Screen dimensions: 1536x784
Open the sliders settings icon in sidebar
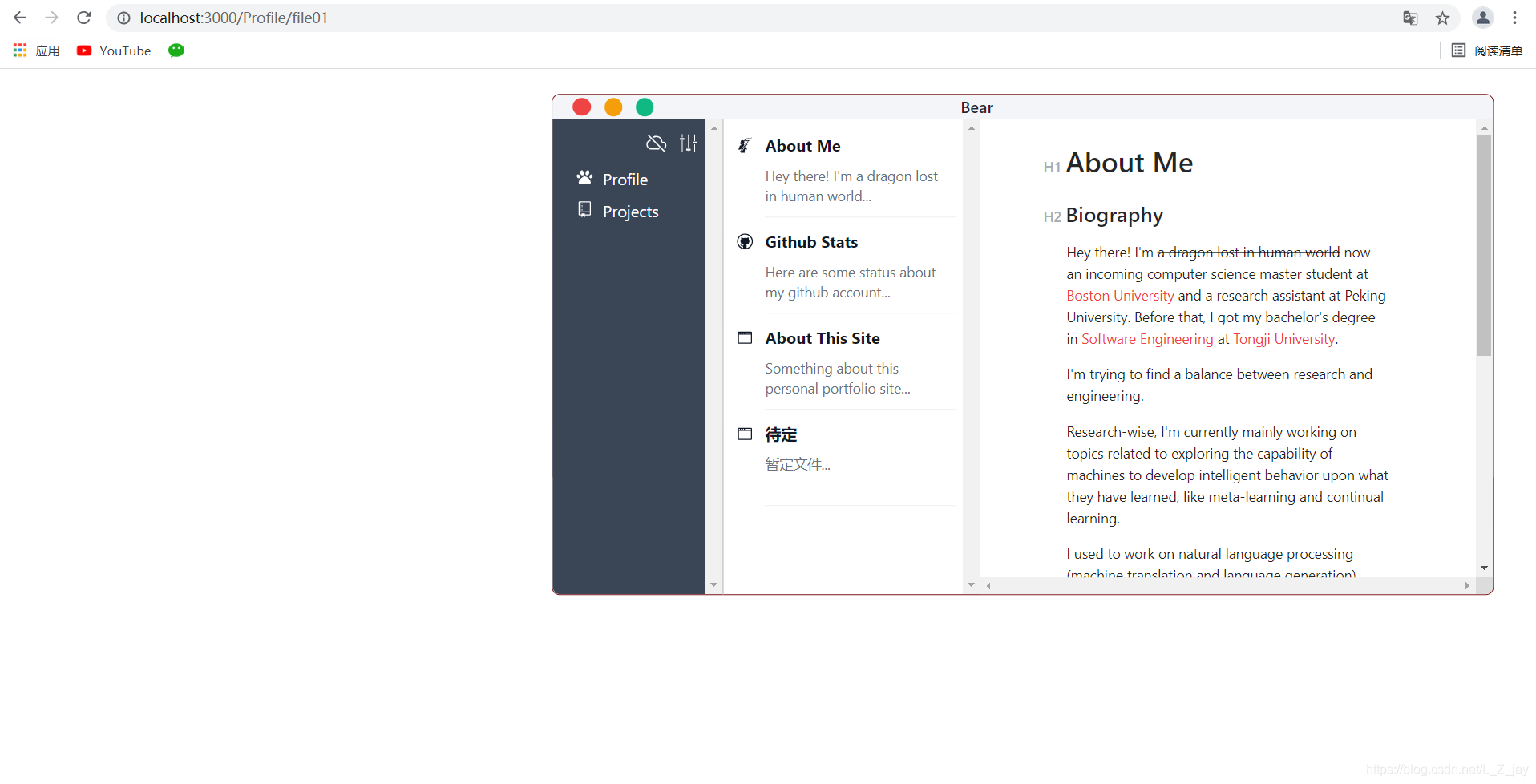pos(689,143)
